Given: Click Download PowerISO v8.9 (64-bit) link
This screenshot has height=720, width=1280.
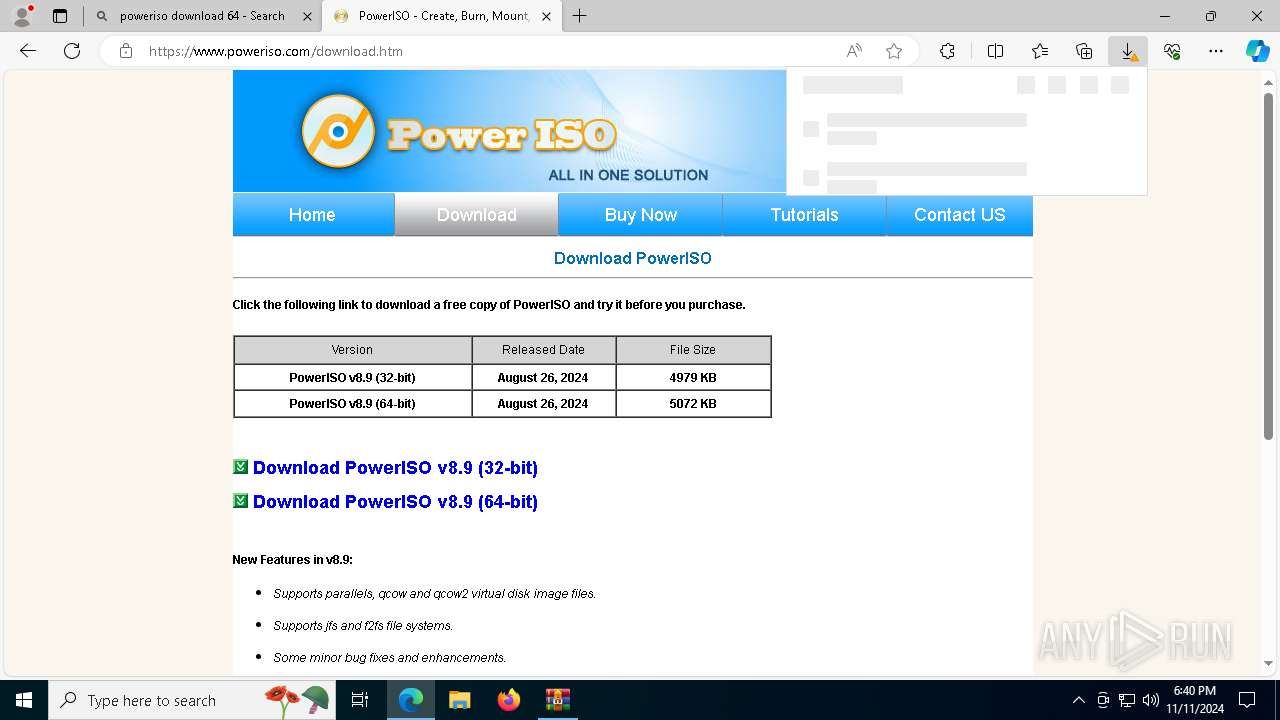Looking at the screenshot, I should (x=395, y=502).
